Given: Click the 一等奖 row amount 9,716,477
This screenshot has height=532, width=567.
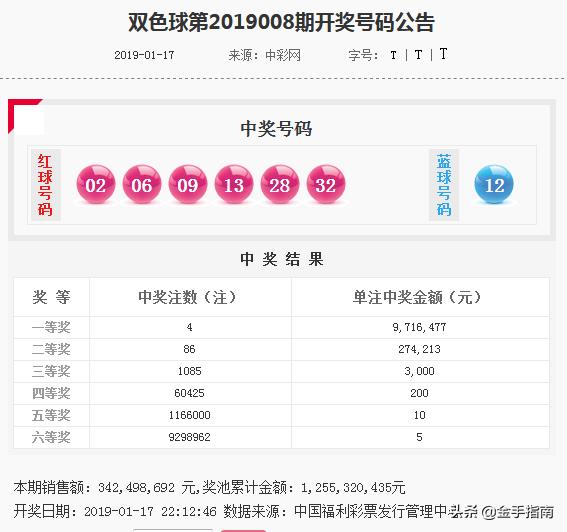Looking at the screenshot, I should tap(419, 327).
